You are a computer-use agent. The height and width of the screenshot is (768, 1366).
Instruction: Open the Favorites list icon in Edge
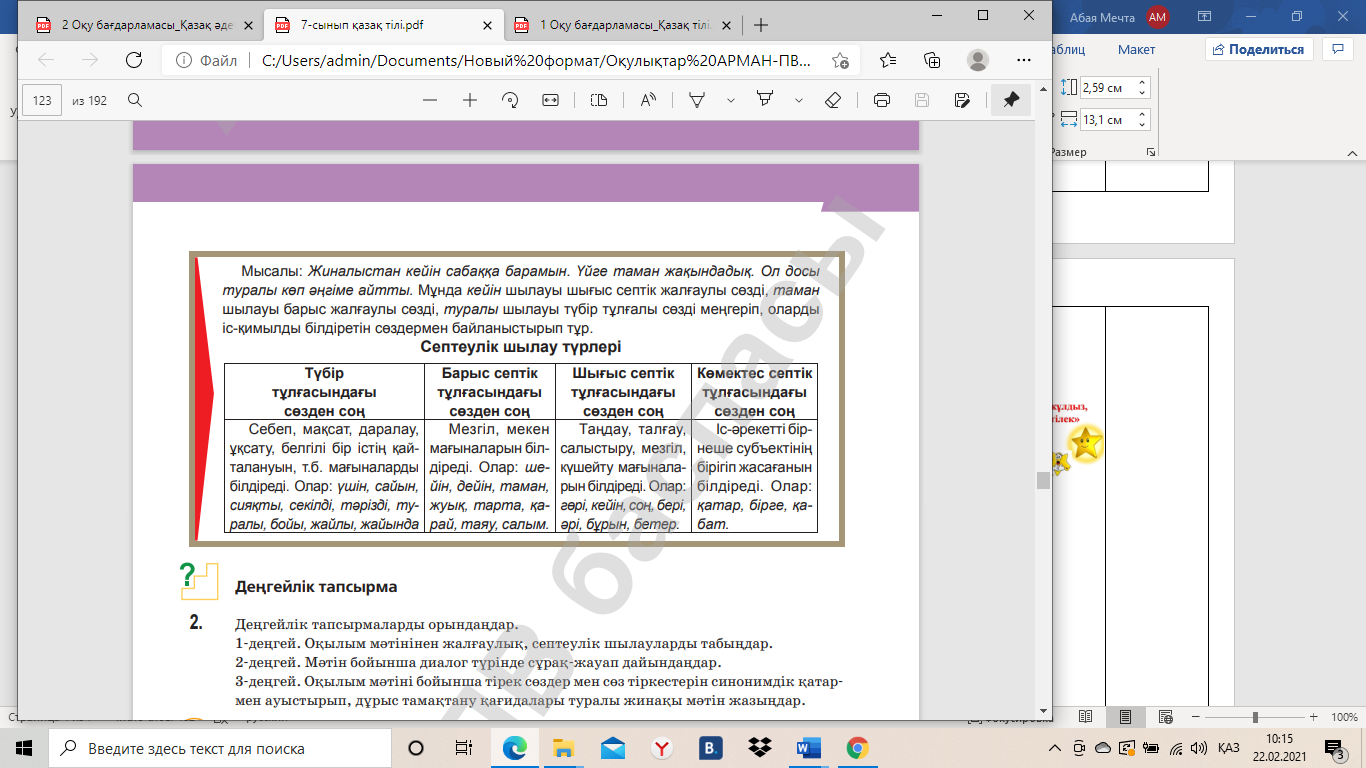pos(888,60)
